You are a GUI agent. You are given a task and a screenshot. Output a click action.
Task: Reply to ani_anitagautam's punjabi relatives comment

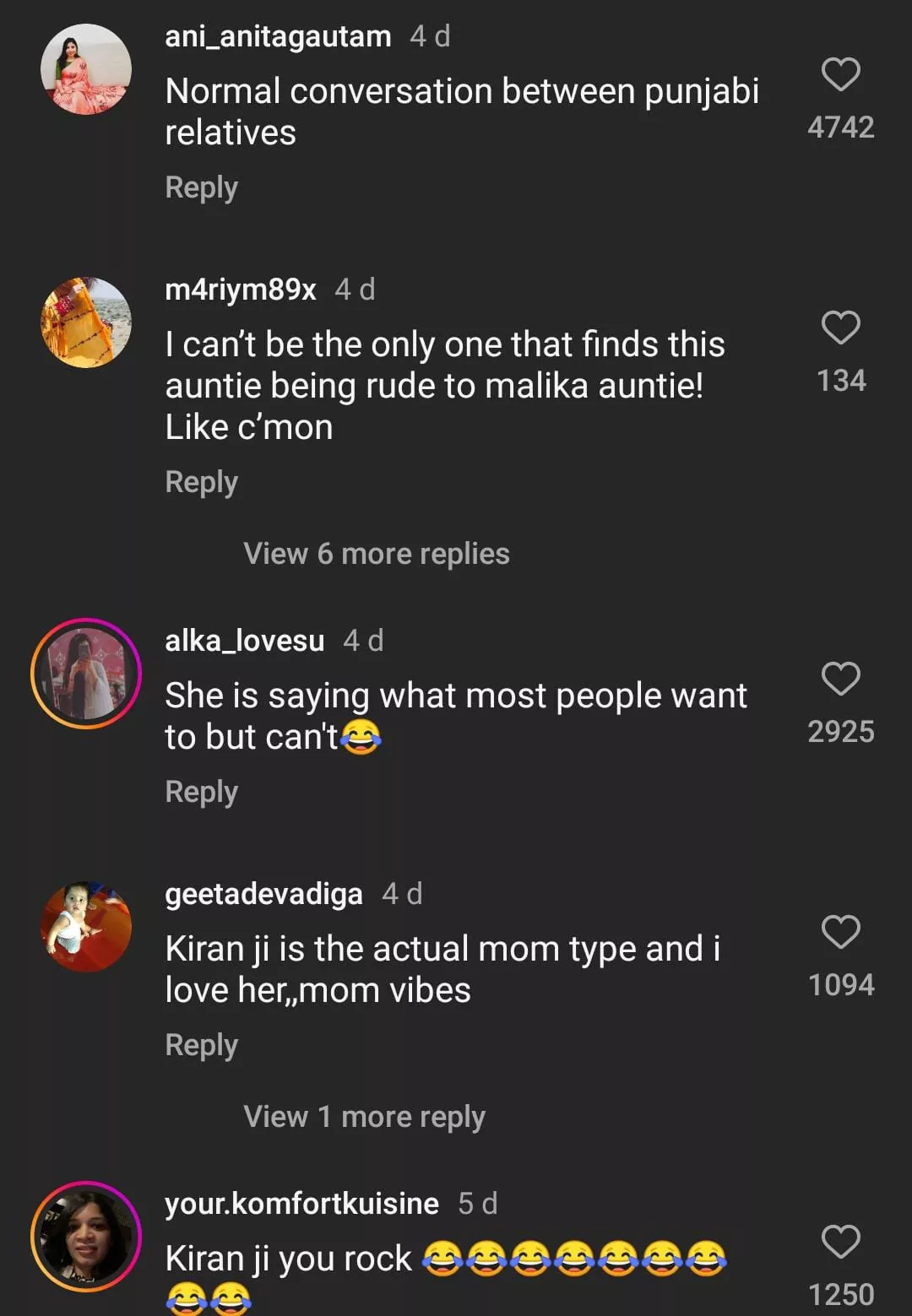tap(201, 187)
